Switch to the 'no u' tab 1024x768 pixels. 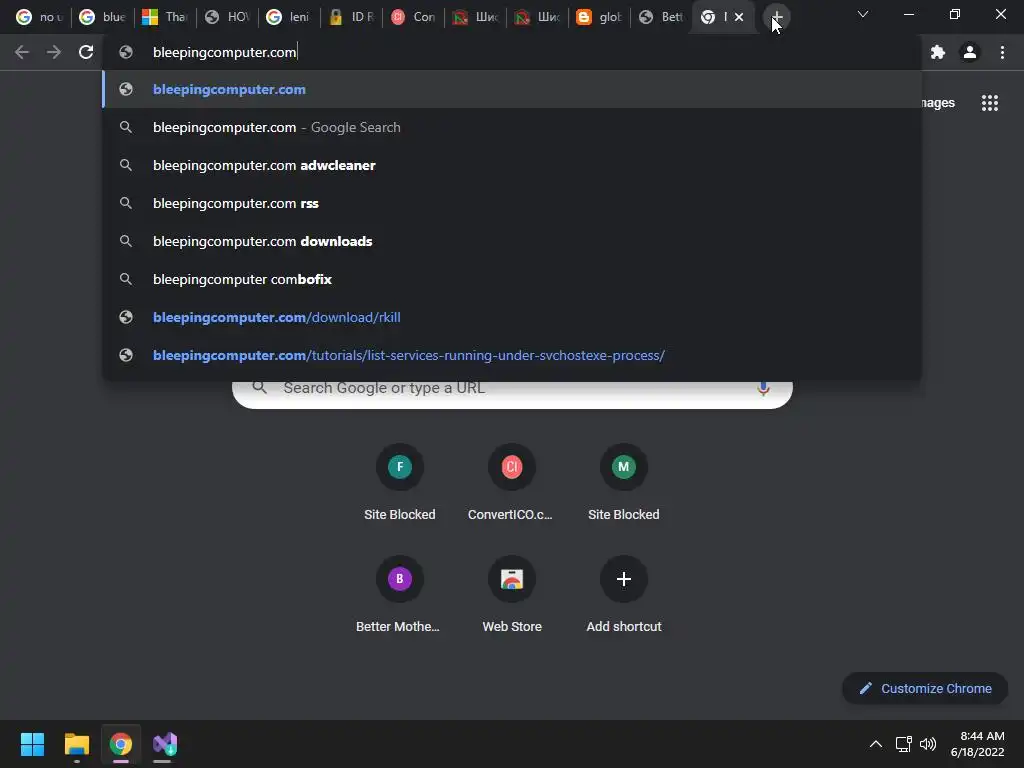[x=39, y=17]
